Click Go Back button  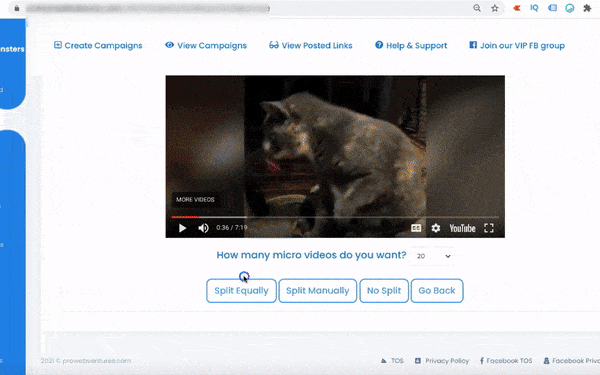[437, 291]
